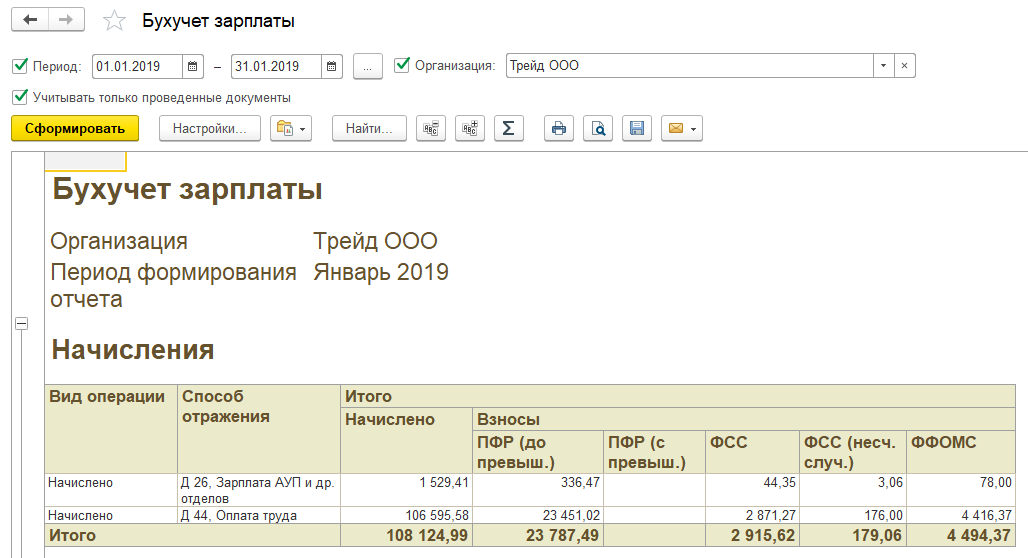The image size is (1028, 558).
Task: Collapse all report groups icon
Action: click(432, 128)
